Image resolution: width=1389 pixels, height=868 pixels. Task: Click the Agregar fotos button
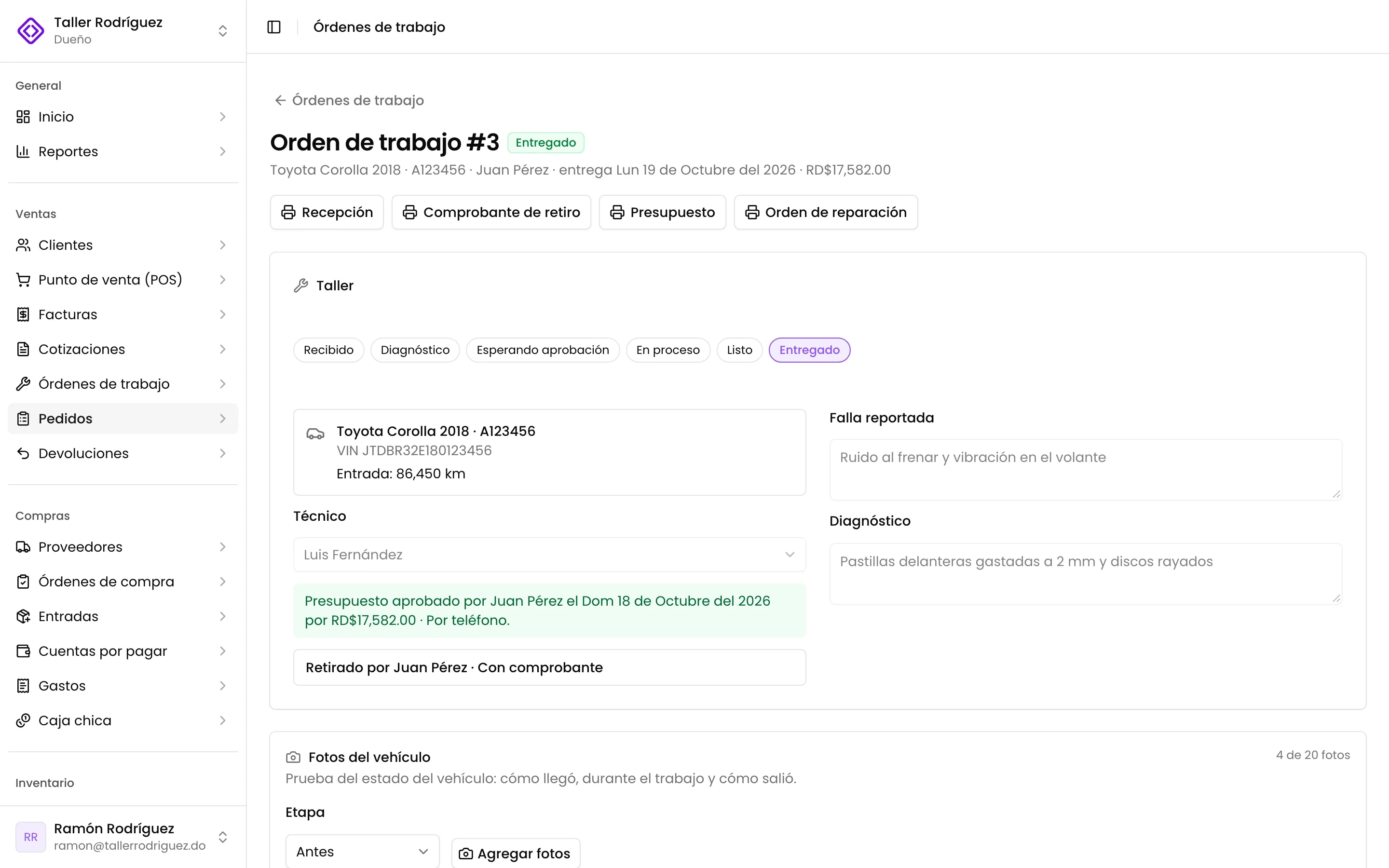[516, 854]
